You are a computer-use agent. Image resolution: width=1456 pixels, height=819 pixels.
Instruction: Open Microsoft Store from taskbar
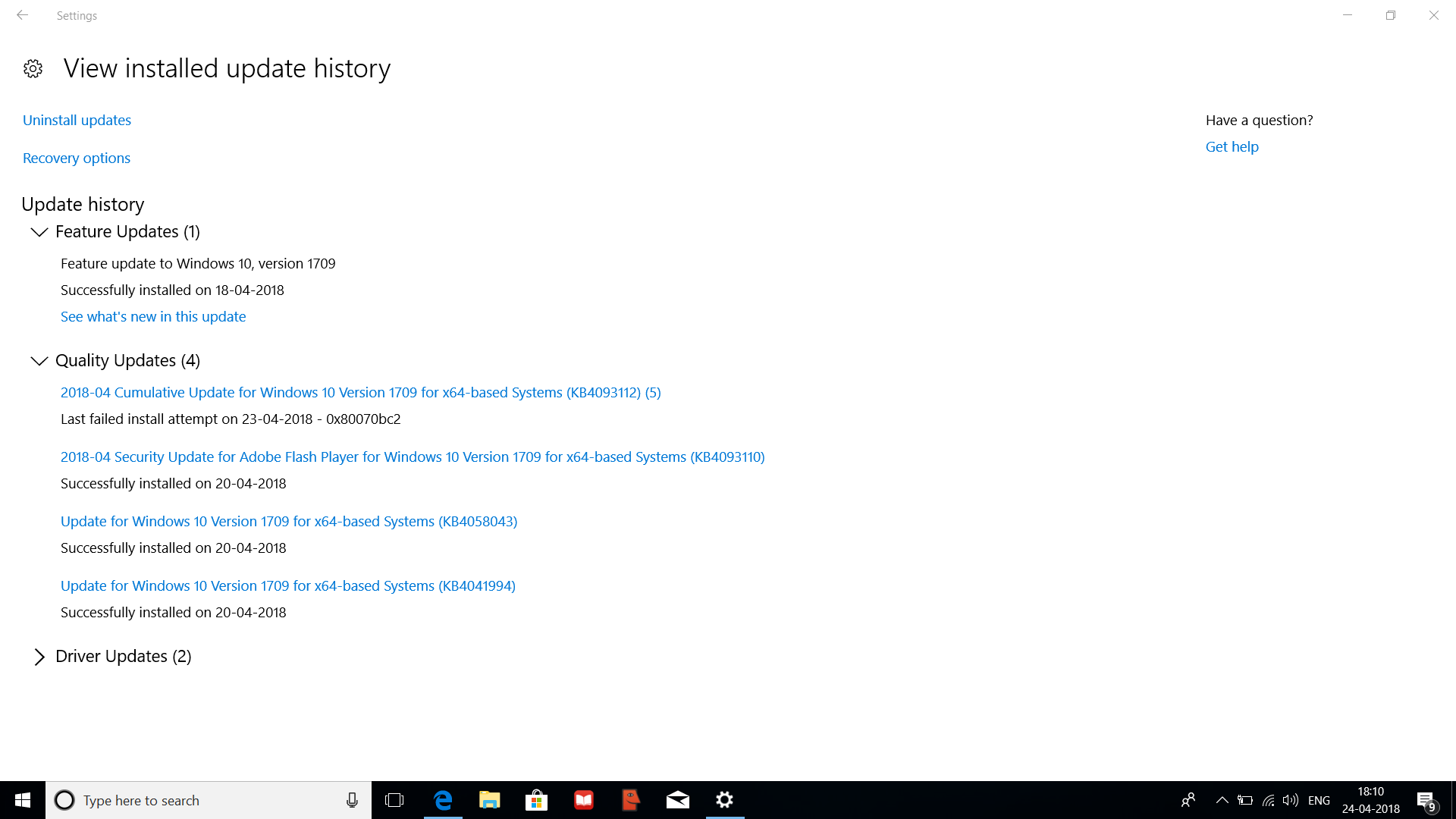point(536,799)
